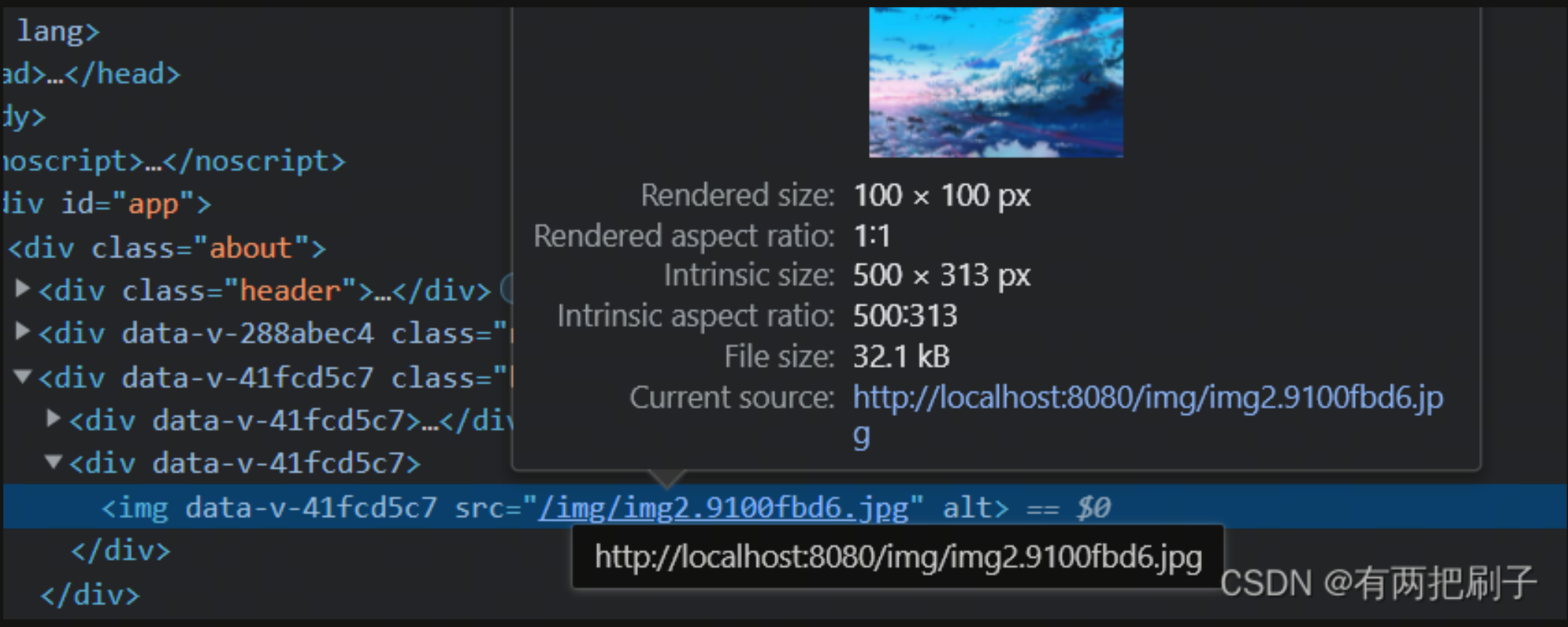Click the data-v-288abec4 div element text
This screenshot has height=627, width=1568.
[273, 334]
